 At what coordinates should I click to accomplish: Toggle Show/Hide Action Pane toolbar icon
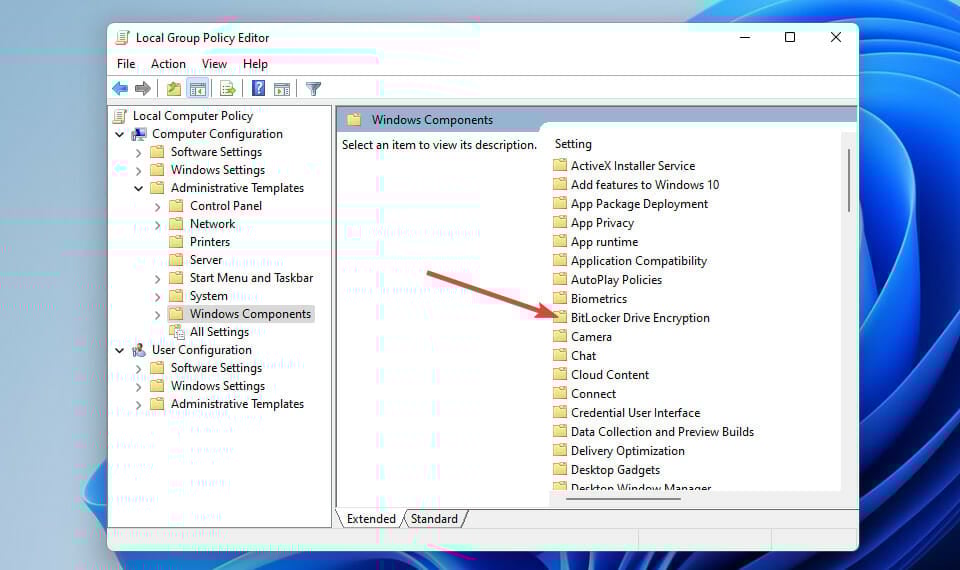pos(282,89)
